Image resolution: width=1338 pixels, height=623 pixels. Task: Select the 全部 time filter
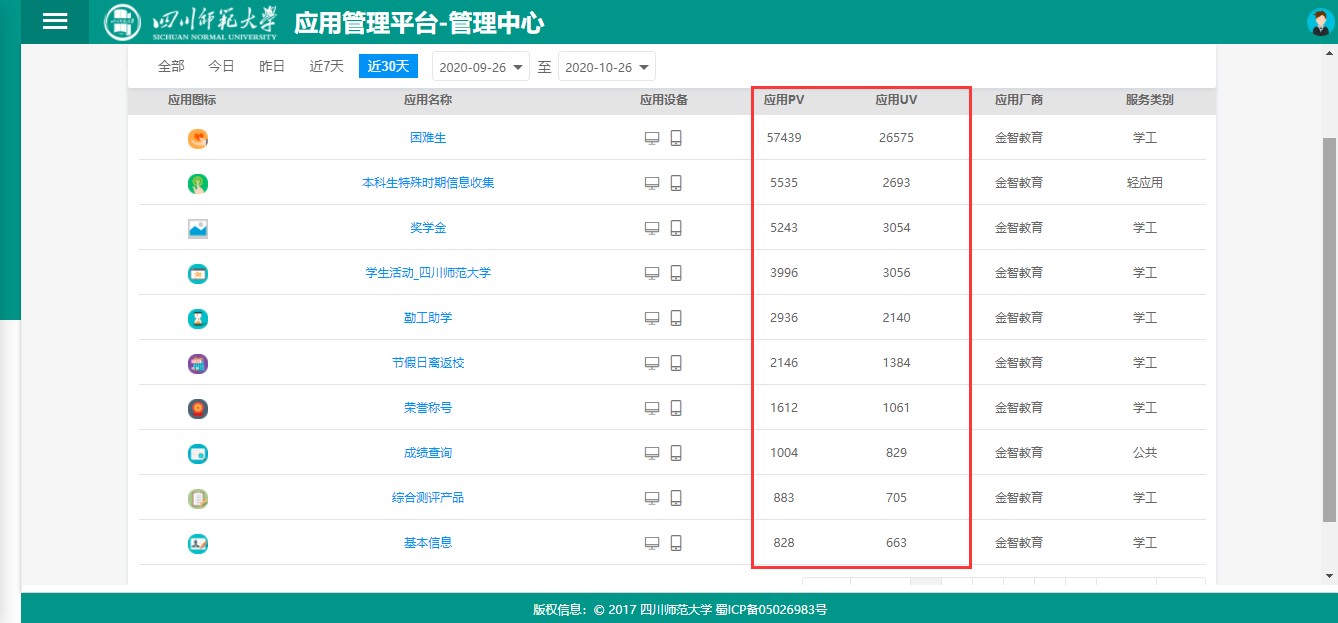tap(171, 66)
